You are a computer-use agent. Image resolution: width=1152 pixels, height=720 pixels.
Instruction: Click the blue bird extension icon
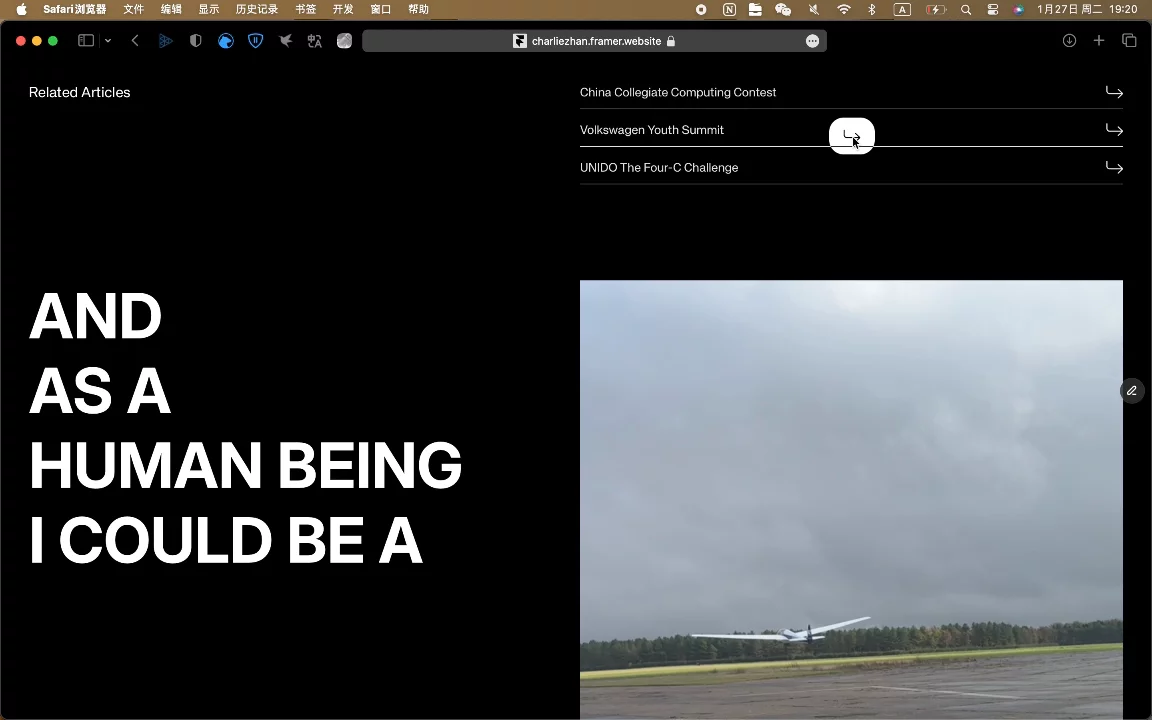point(226,41)
